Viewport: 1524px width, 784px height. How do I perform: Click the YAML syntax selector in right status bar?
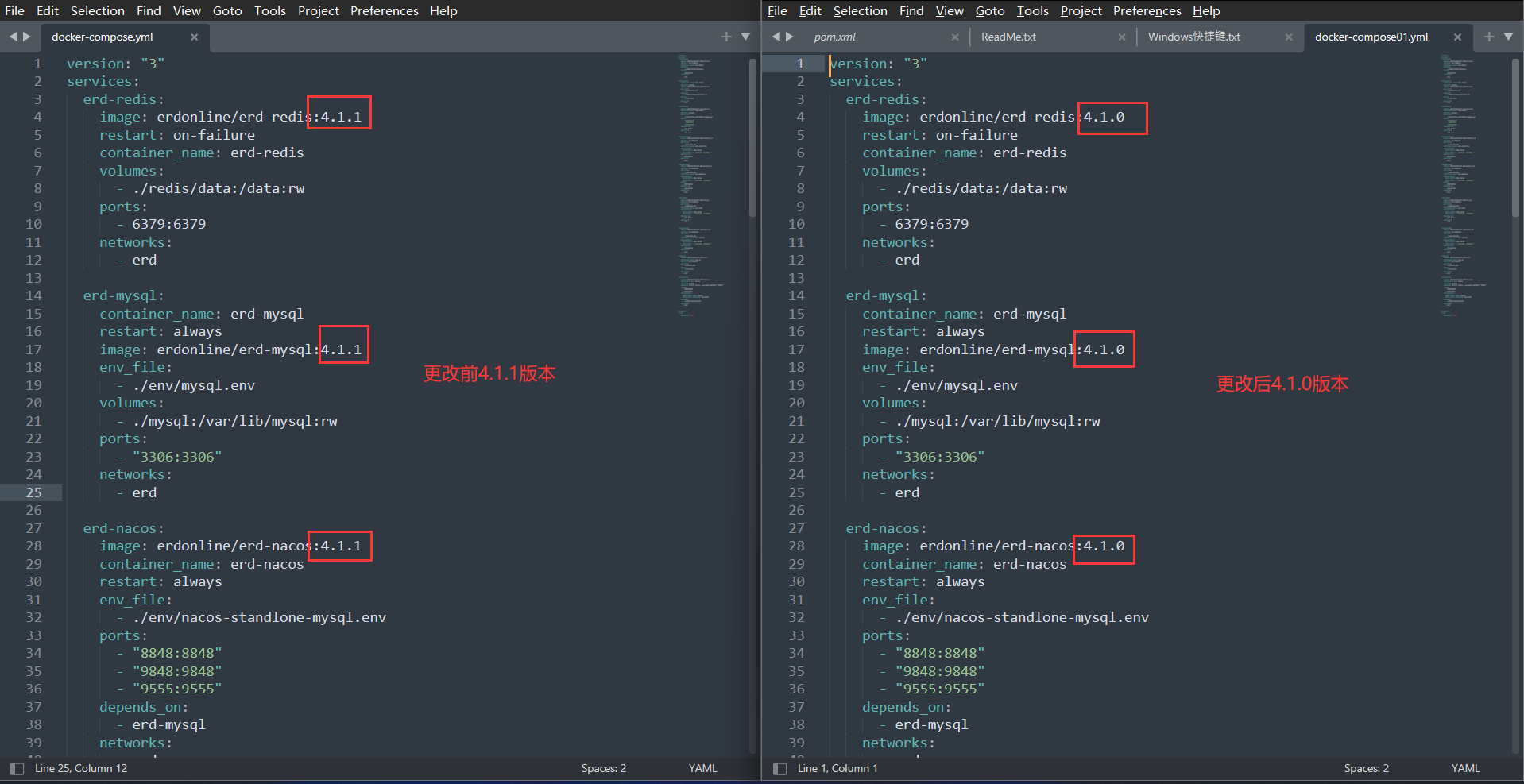pyautogui.click(x=1464, y=768)
